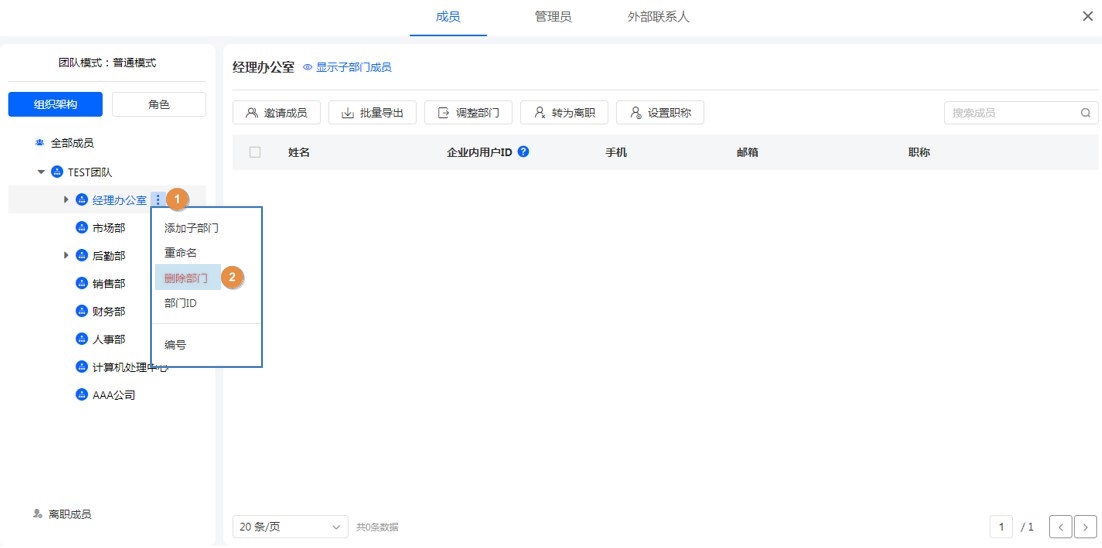The image size is (1102, 548).
Task: Click the 邀请成员 button
Action: point(277,113)
